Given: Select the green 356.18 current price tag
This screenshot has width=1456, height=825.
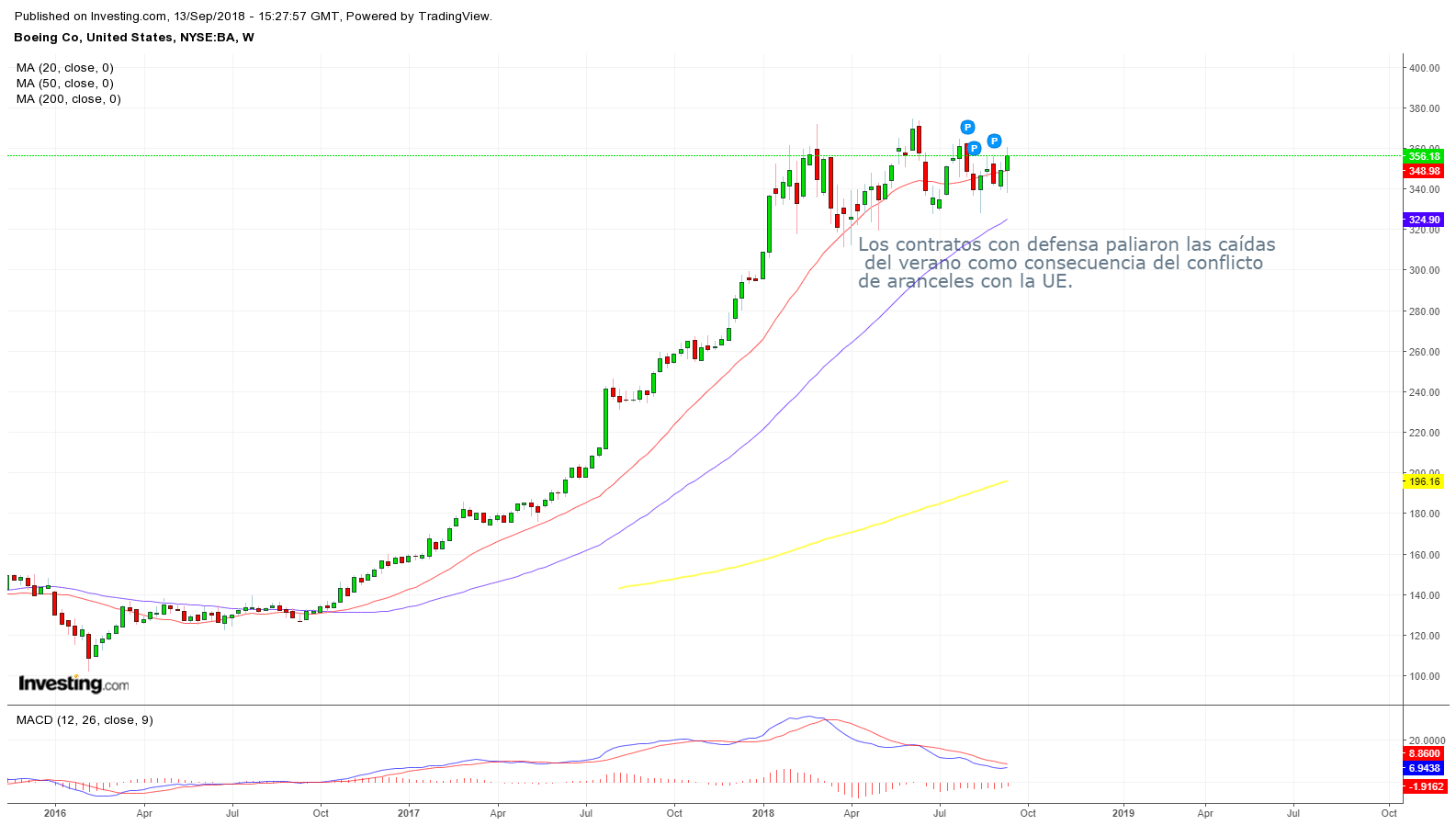Looking at the screenshot, I should click(x=1424, y=156).
